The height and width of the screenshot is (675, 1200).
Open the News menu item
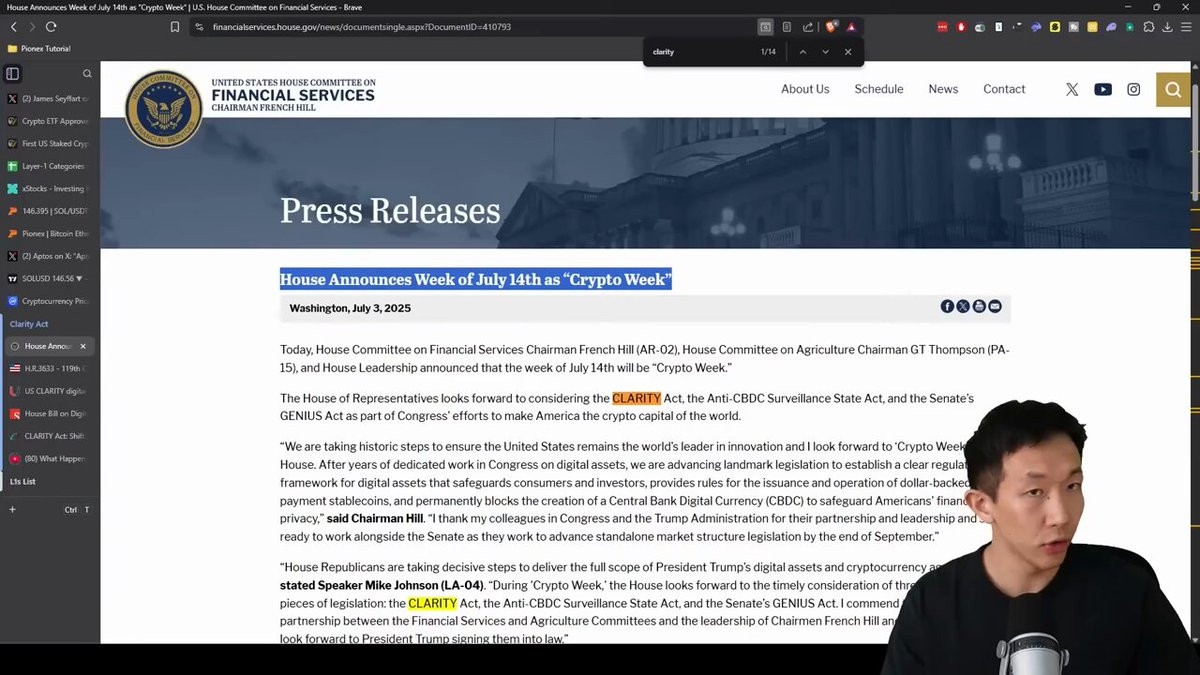click(x=943, y=89)
